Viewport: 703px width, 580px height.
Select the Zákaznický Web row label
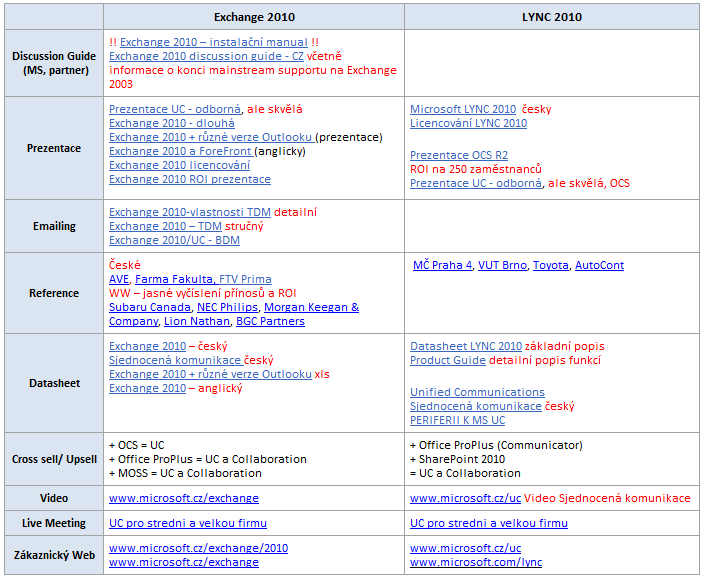point(54,555)
